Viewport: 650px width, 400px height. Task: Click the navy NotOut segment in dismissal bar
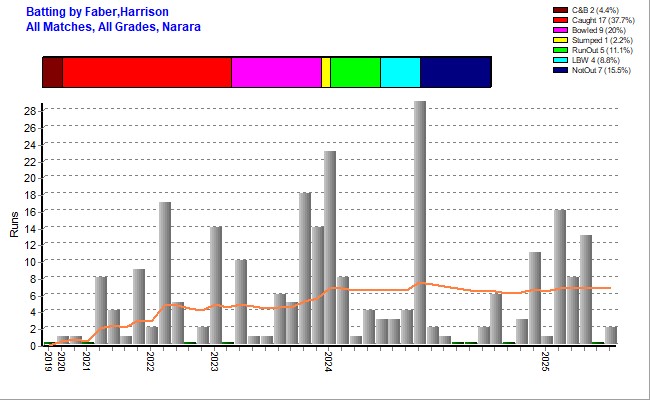(455, 72)
